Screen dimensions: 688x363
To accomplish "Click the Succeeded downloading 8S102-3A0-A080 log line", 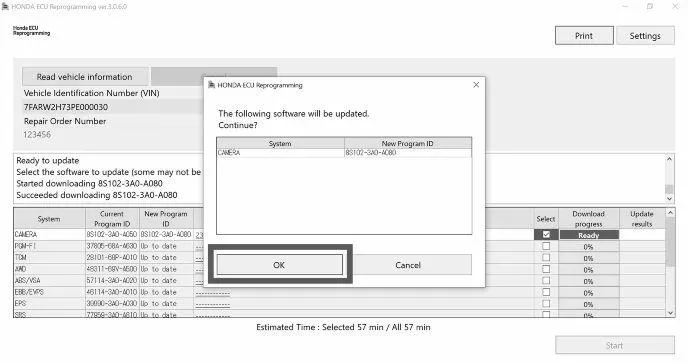I will pyautogui.click(x=97, y=195).
